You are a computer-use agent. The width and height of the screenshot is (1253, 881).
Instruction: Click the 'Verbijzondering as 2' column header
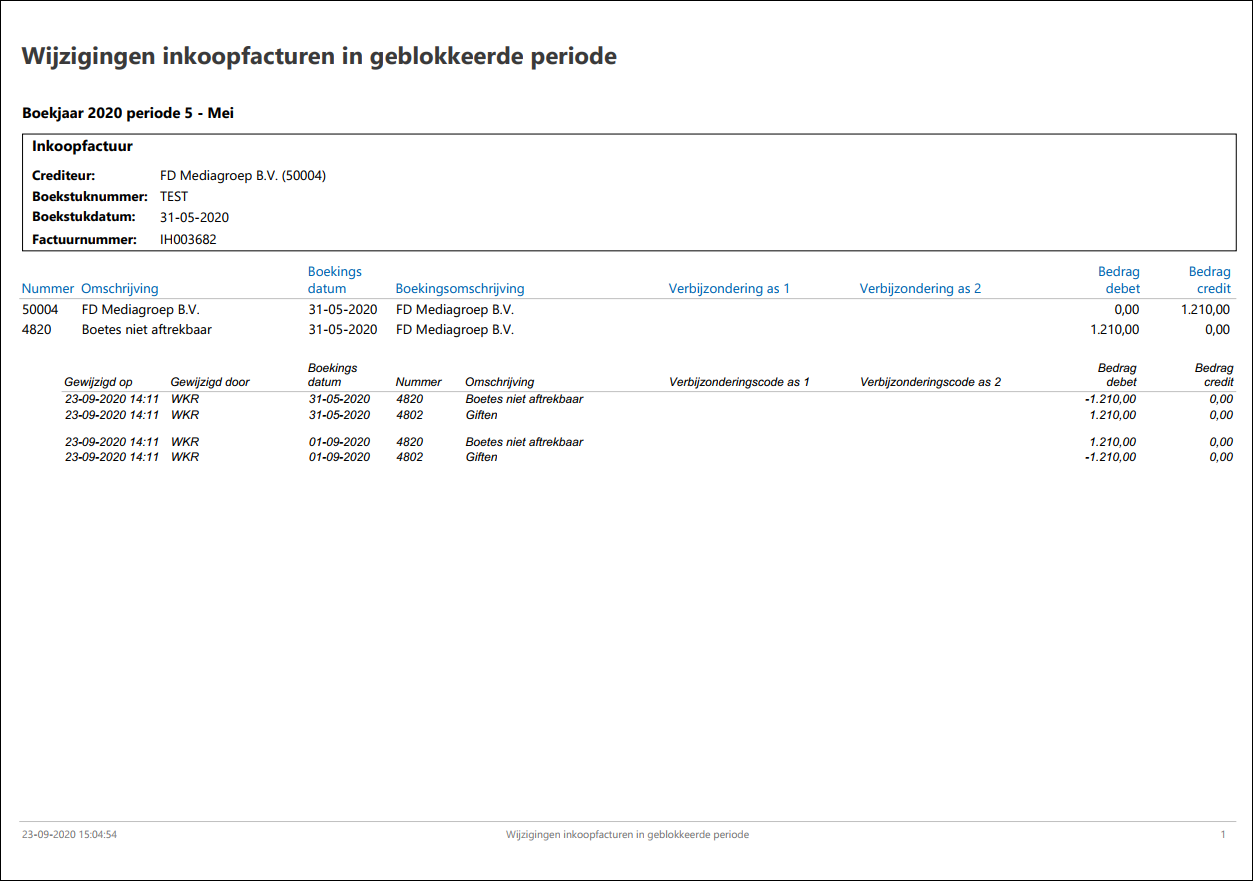[920, 289]
